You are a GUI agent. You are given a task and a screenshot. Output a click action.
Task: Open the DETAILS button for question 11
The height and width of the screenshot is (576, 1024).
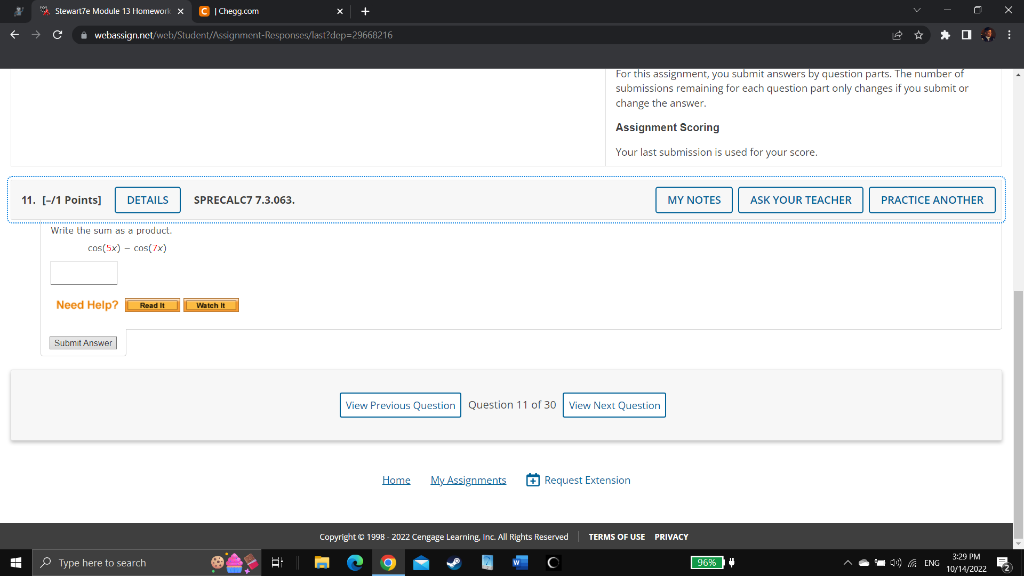tap(148, 200)
